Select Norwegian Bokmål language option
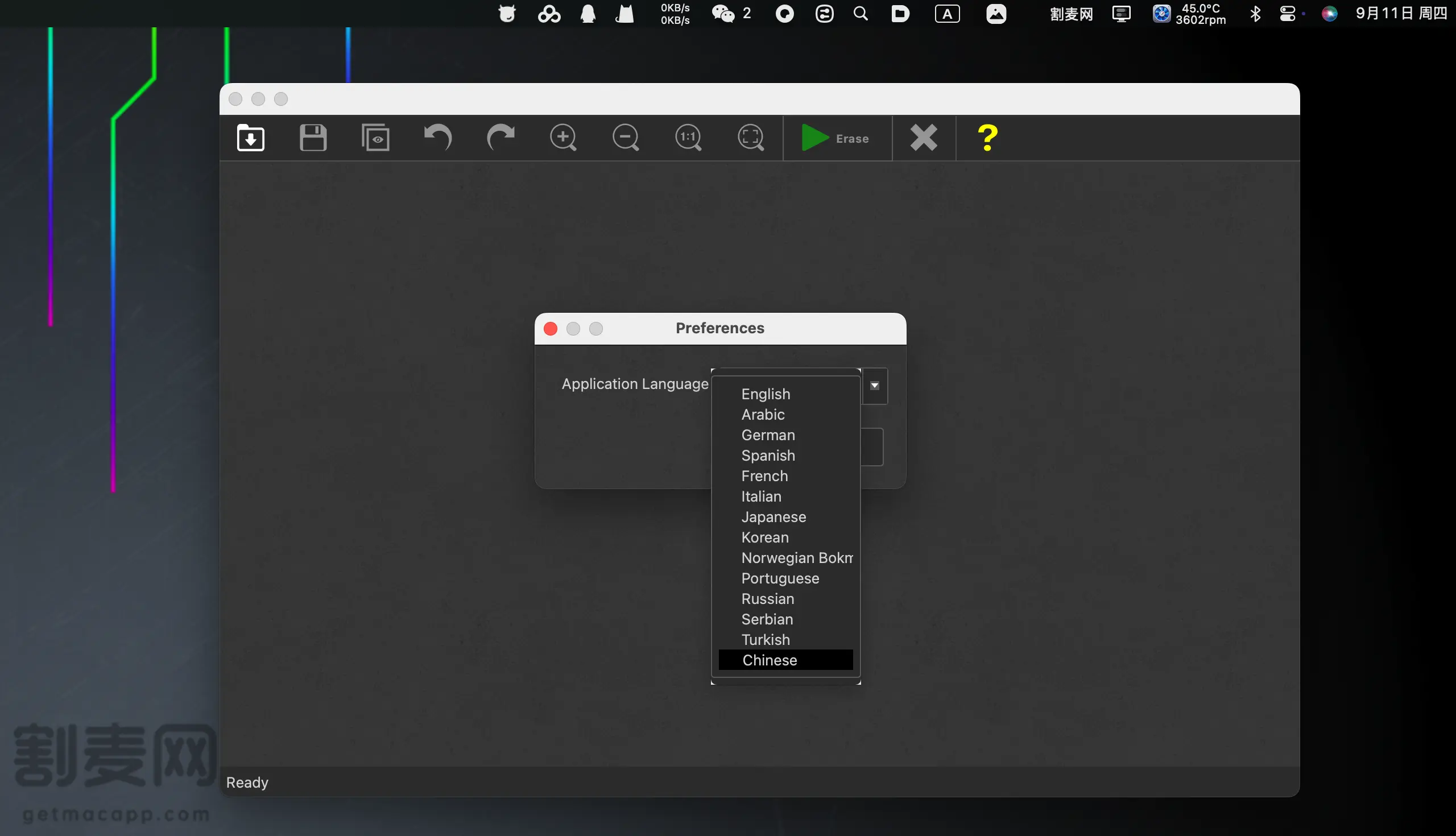Screen dimensions: 1456x836 tap(796, 558)
